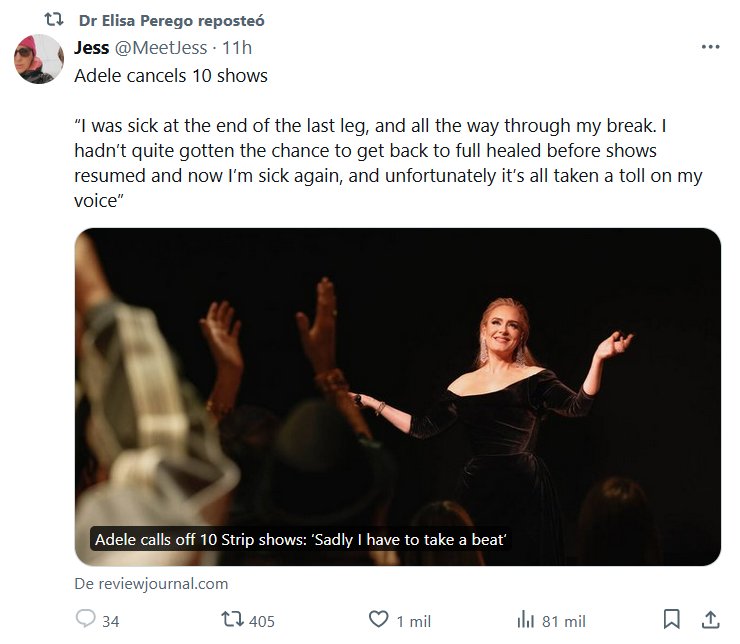Repost the tweet with the arrows icon
Image resolution: width=740 pixels, height=644 pixels.
click(x=232, y=620)
